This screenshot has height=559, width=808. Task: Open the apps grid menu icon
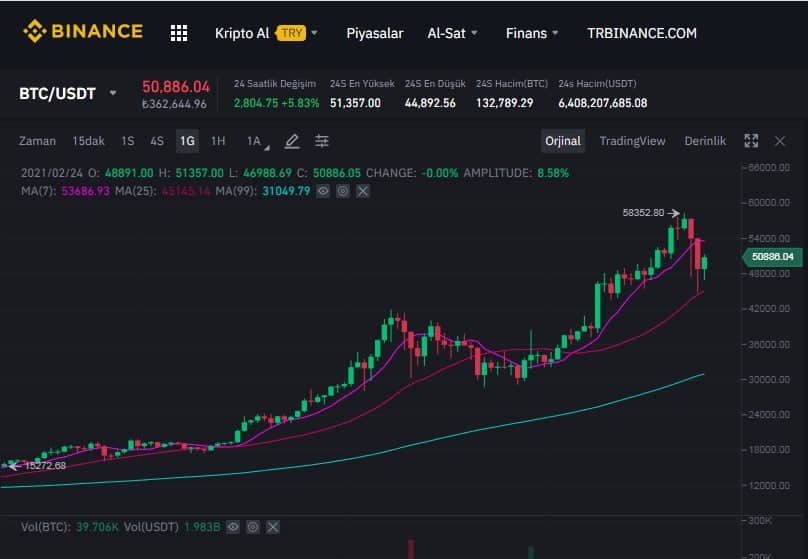click(179, 33)
